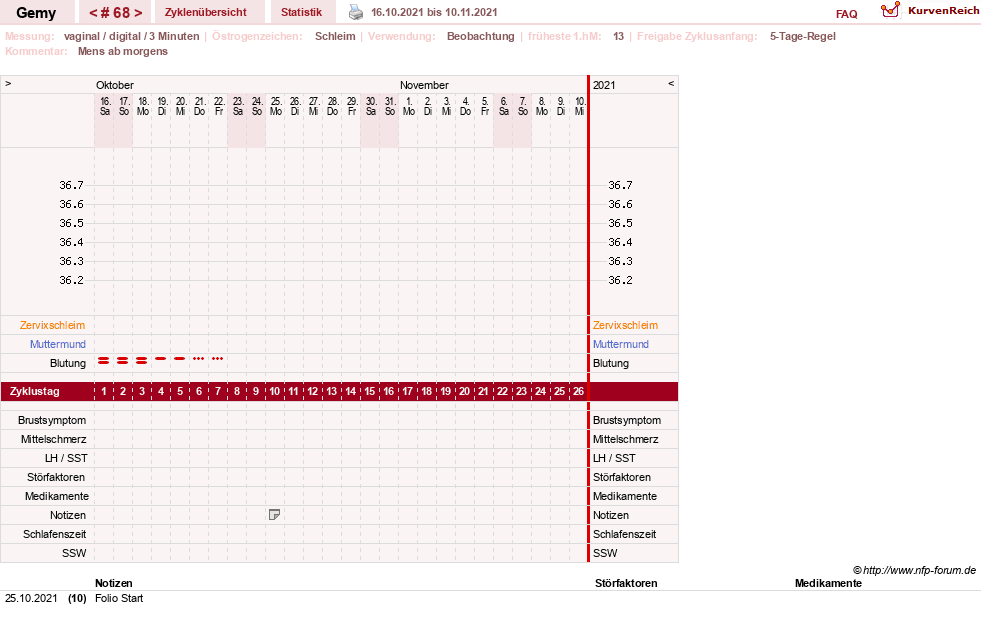Select cycle day 1 in Zyklustag row
The height and width of the screenshot is (622, 981).
pyautogui.click(x=104, y=391)
